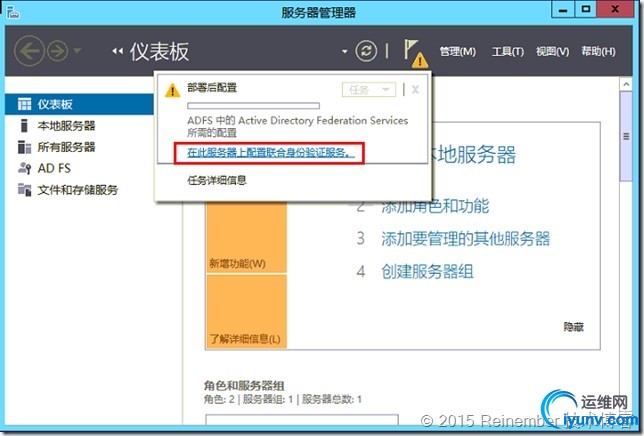Click the 角色和服务器组 heading
This screenshot has height=436, width=644.
[x=244, y=386]
